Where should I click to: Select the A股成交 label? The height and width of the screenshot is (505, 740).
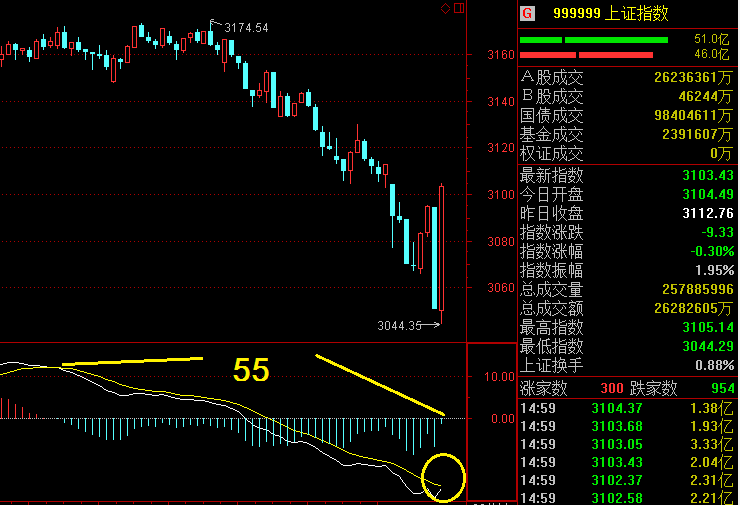pos(552,77)
